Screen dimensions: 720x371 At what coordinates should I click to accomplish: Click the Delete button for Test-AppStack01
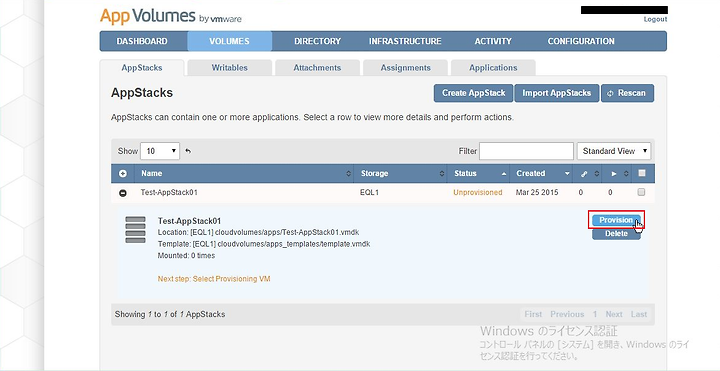click(x=616, y=234)
